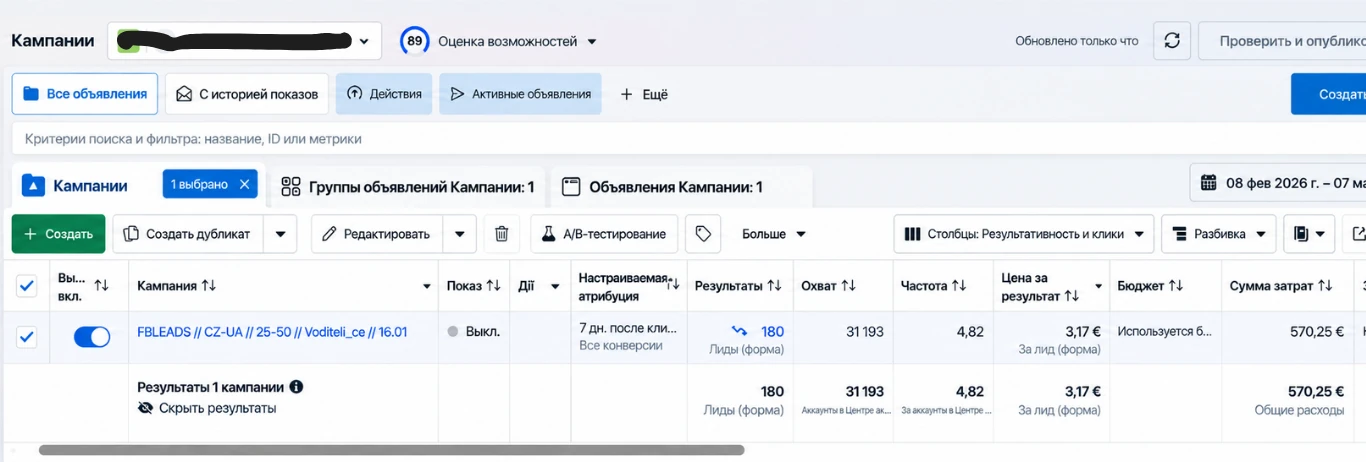
Task: Sort the Настраиваемая атрибуция column
Action: [x=673, y=286]
